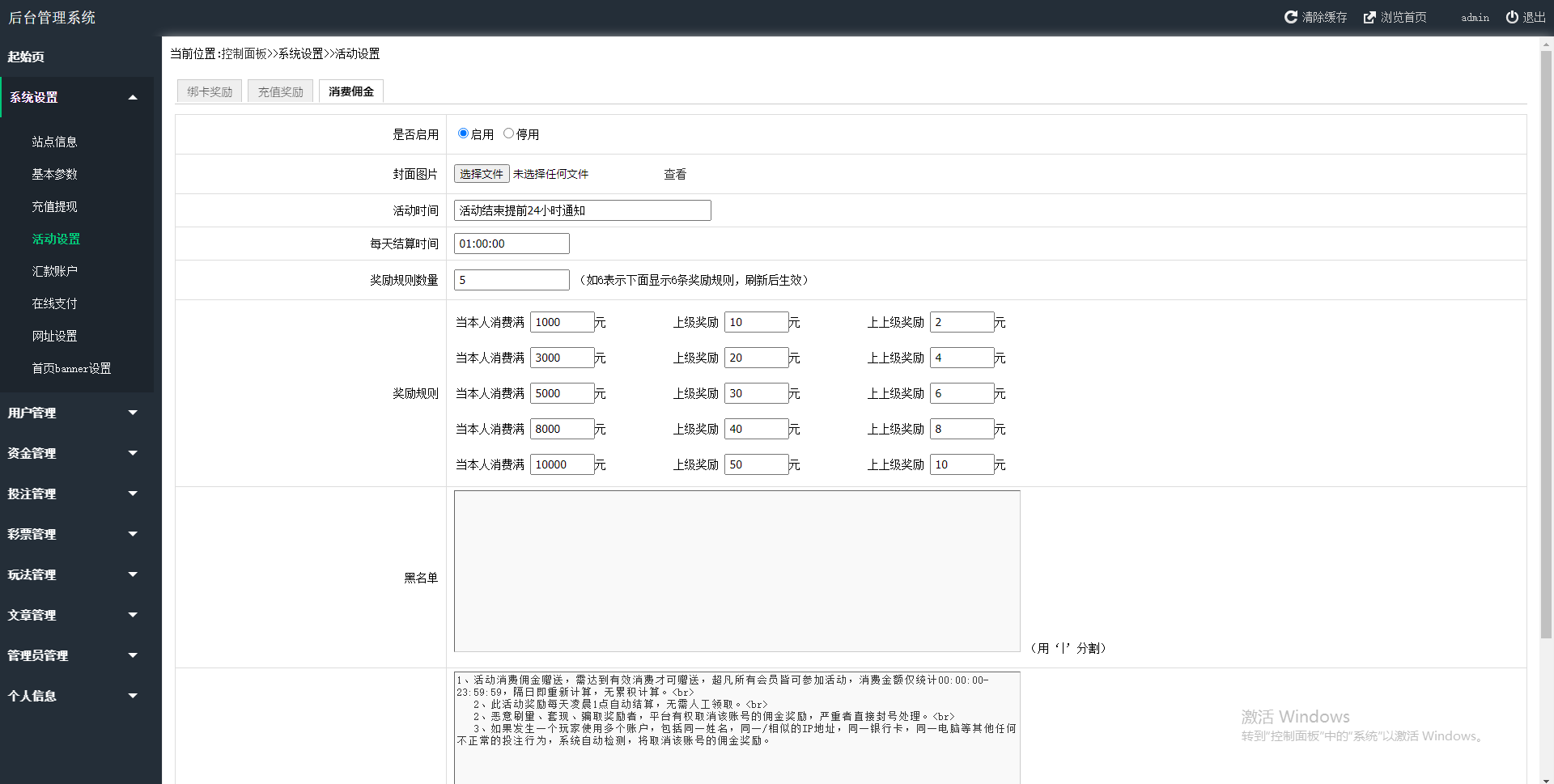Click the logout power icon
Image resolution: width=1554 pixels, height=784 pixels.
pyautogui.click(x=1511, y=17)
